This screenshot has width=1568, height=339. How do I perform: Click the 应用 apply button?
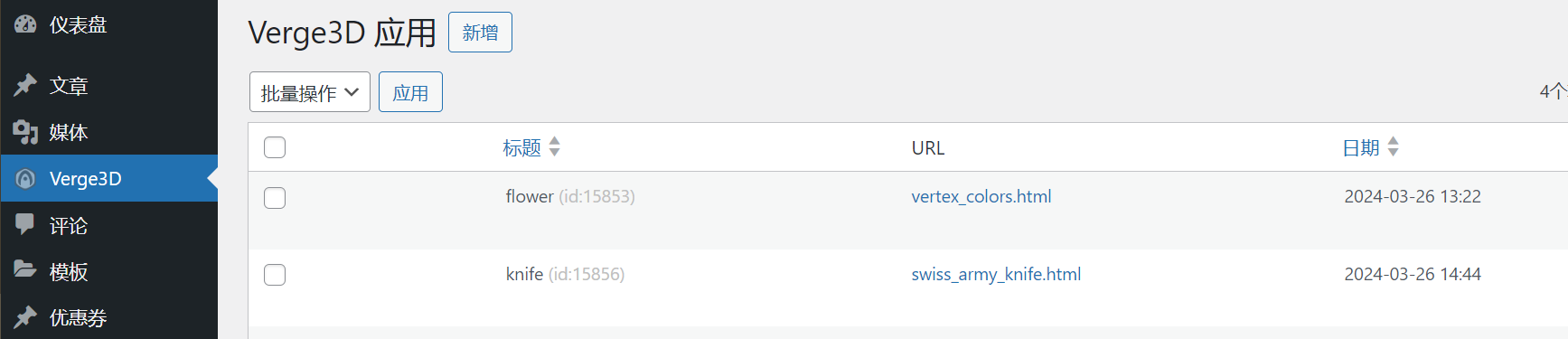point(410,92)
